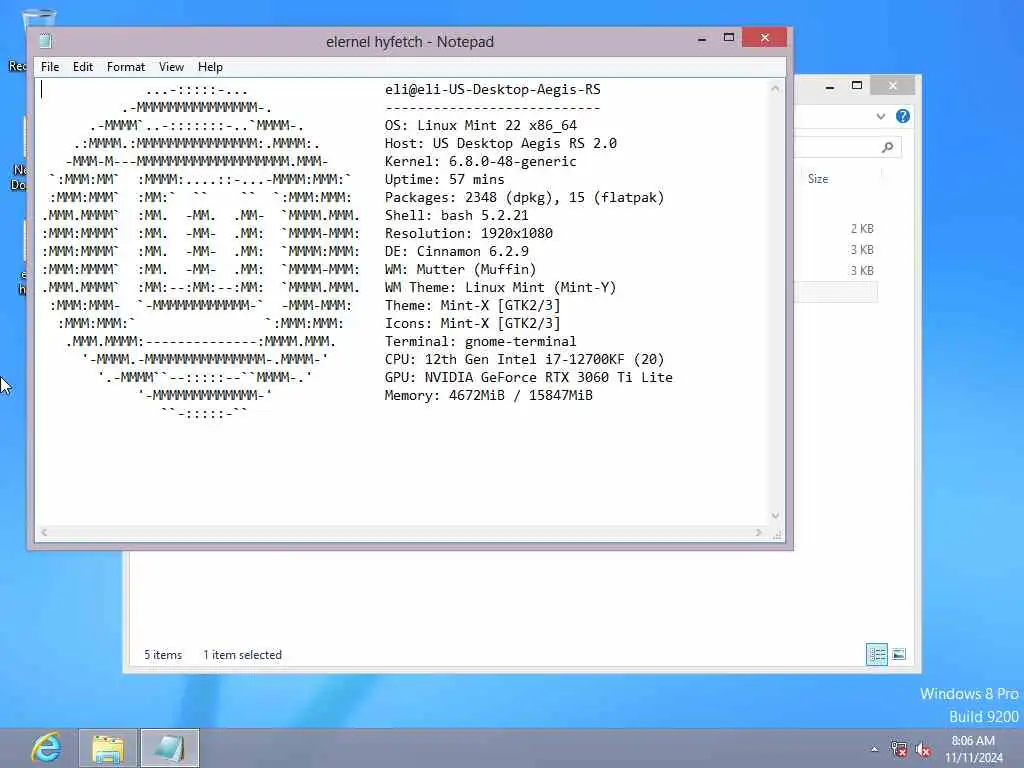Open File Explorer from the taskbar
The height and width of the screenshot is (768, 1024).
(108, 748)
